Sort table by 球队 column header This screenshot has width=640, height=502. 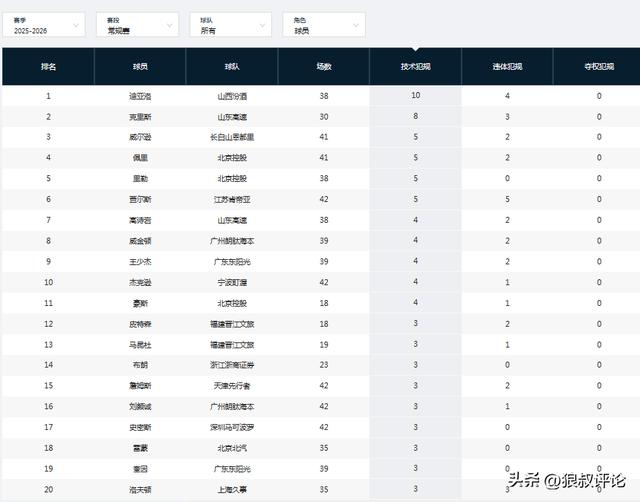[232, 67]
